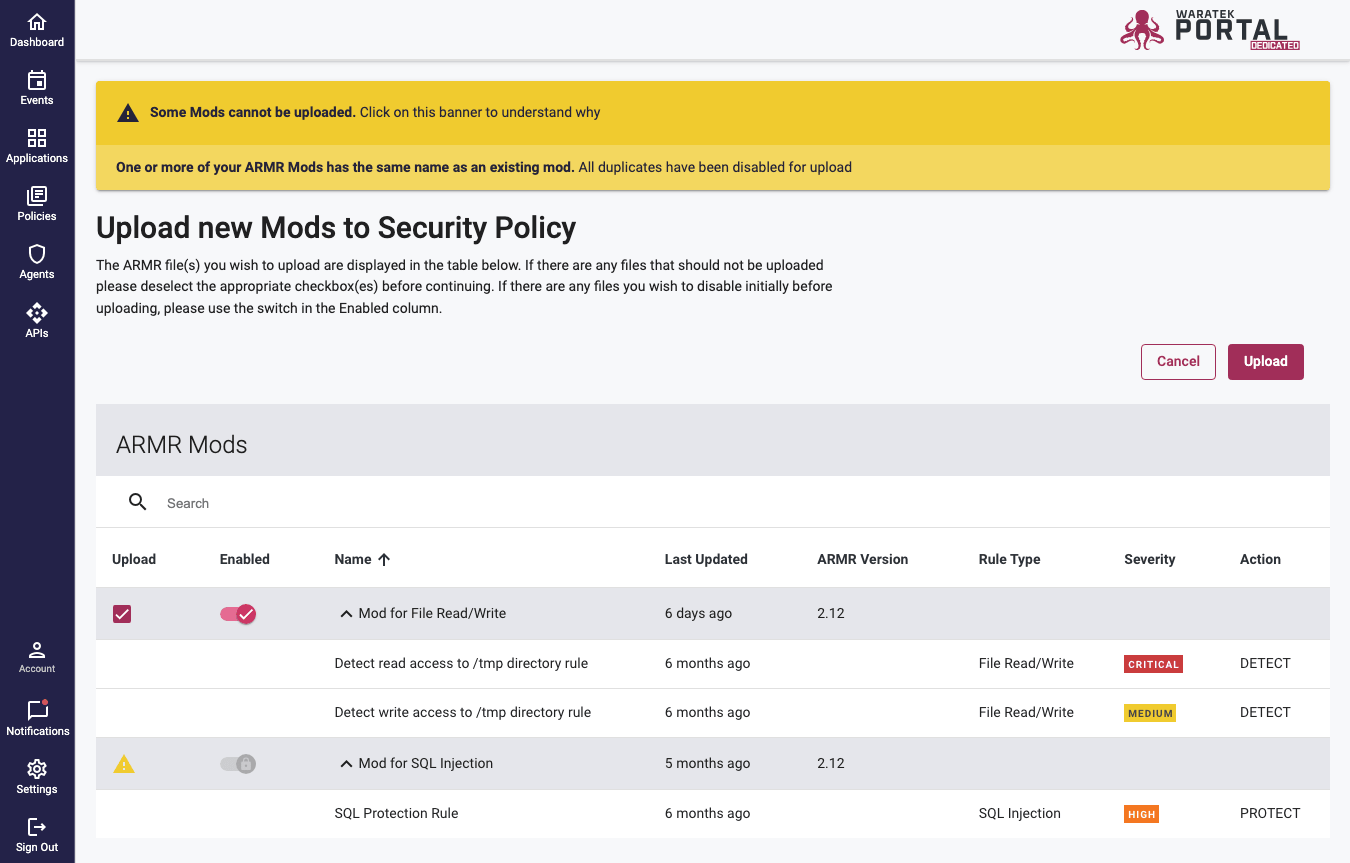
Task: Click the PROTECT action cell
Action: click(x=1270, y=813)
